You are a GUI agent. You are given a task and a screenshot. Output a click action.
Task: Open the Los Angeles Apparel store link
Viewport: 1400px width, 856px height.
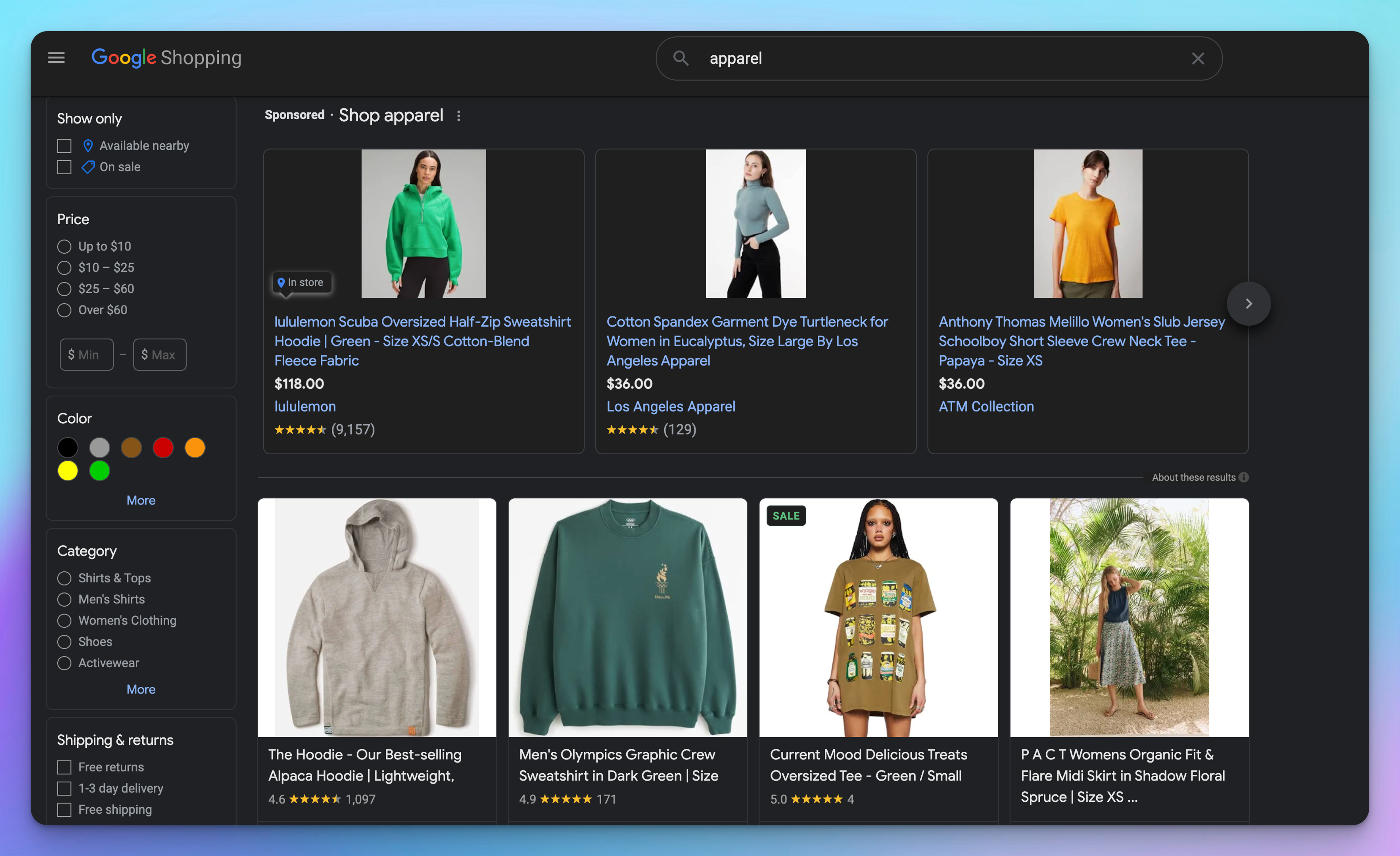[670, 407]
